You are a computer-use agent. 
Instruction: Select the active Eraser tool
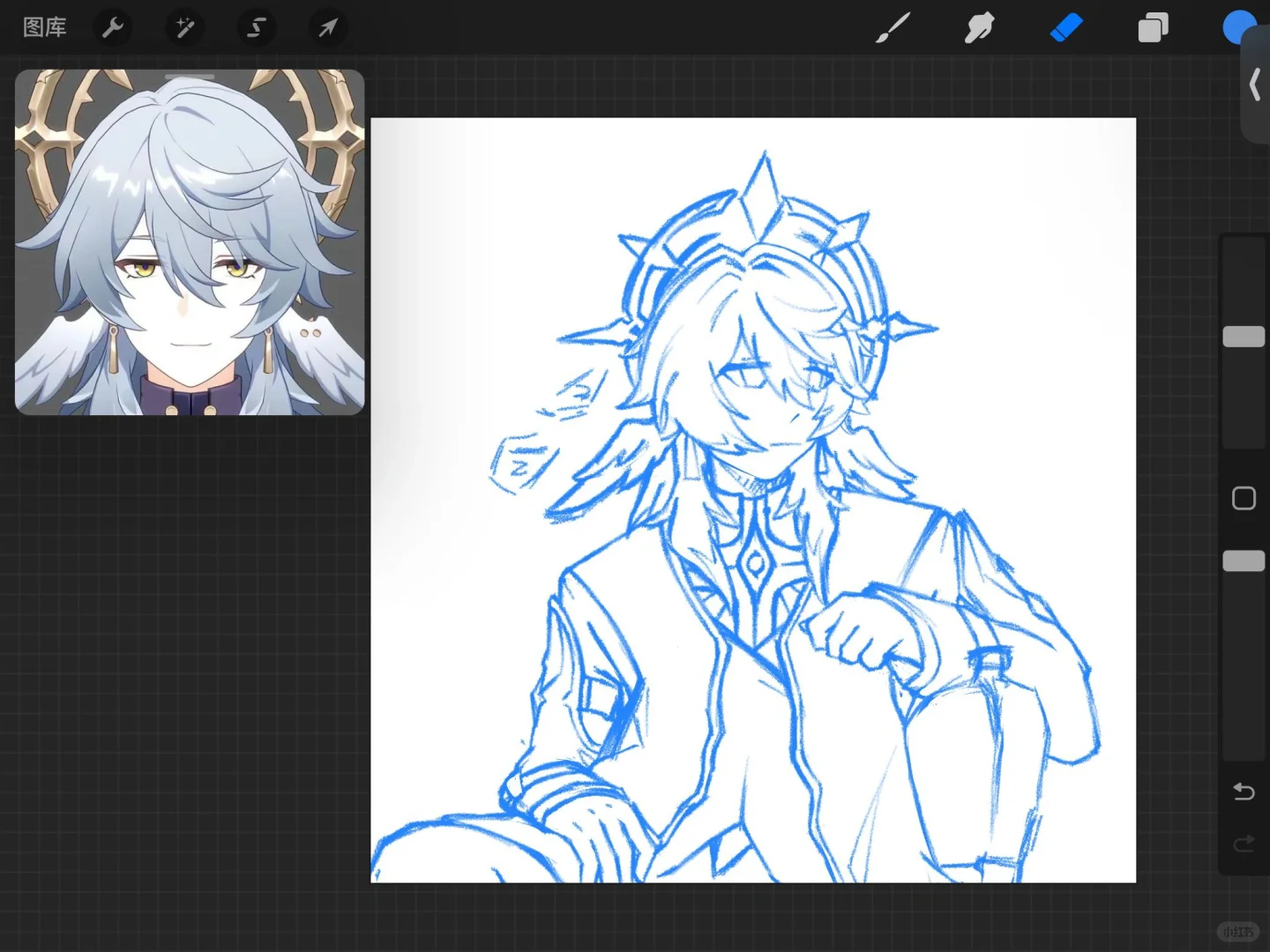(1066, 28)
